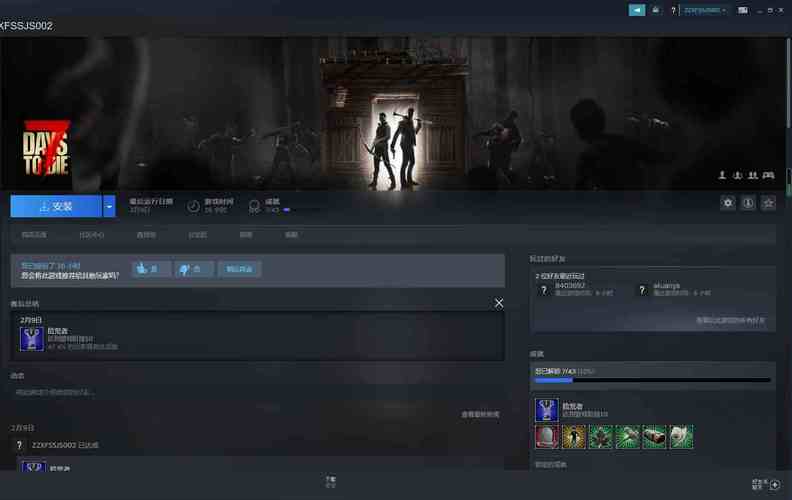The height and width of the screenshot is (500, 792).
Task: Click the notification bell icon in the title bar
Action: click(x=656, y=10)
